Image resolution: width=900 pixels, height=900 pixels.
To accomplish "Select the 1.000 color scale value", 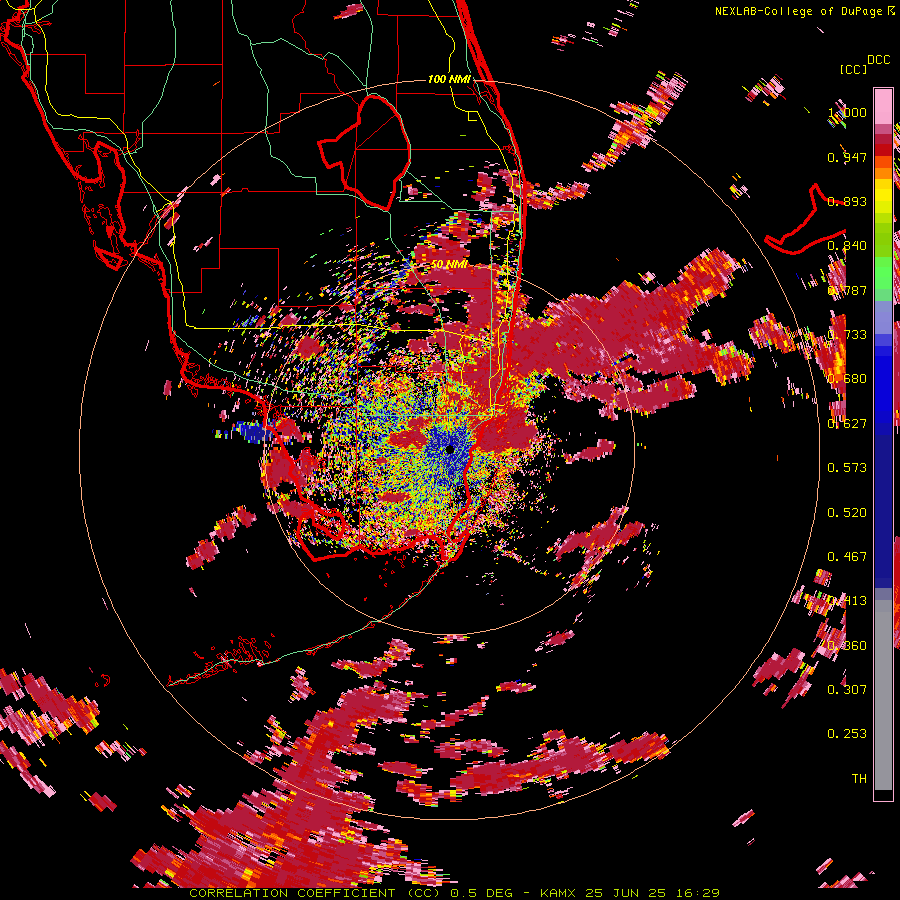I will coord(847,112).
